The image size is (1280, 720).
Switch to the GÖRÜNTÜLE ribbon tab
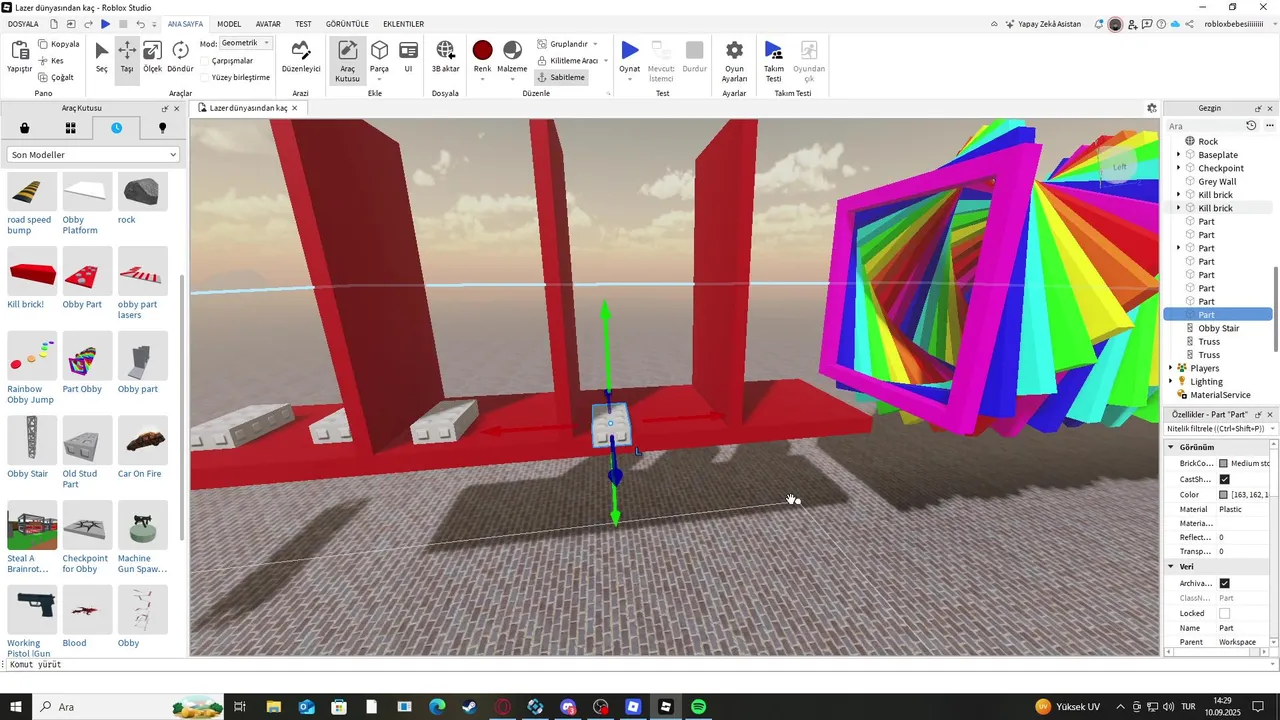coord(347,24)
